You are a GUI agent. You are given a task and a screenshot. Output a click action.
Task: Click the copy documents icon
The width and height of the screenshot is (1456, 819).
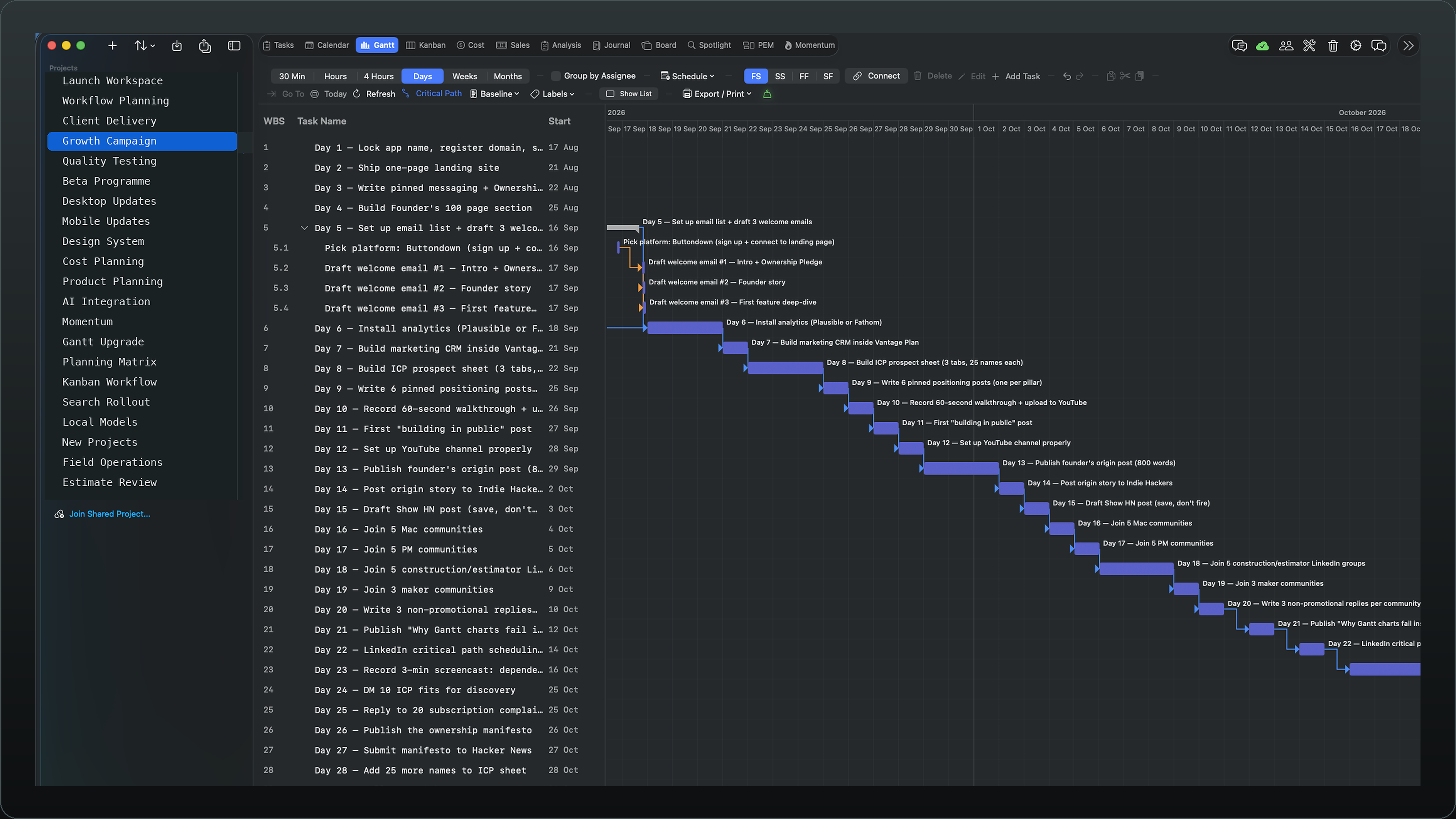(1111, 76)
